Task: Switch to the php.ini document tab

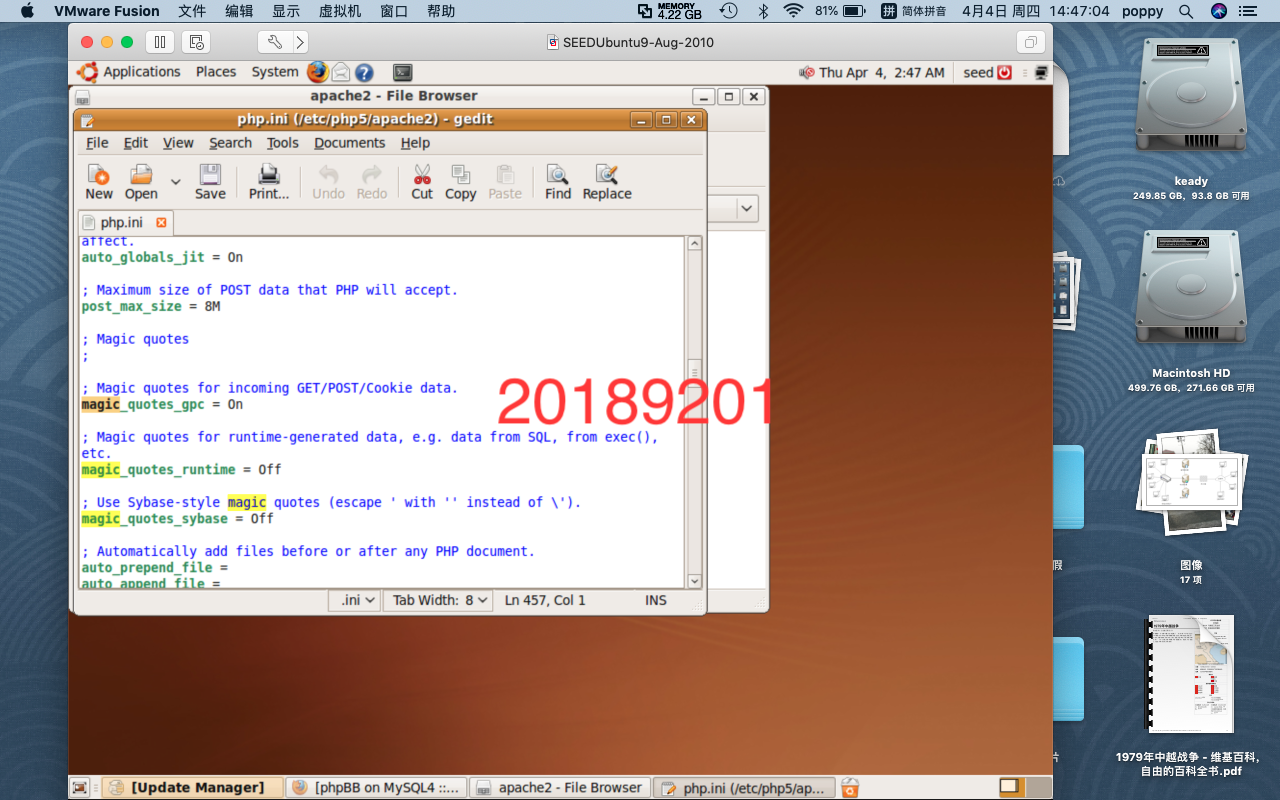Action: (120, 222)
